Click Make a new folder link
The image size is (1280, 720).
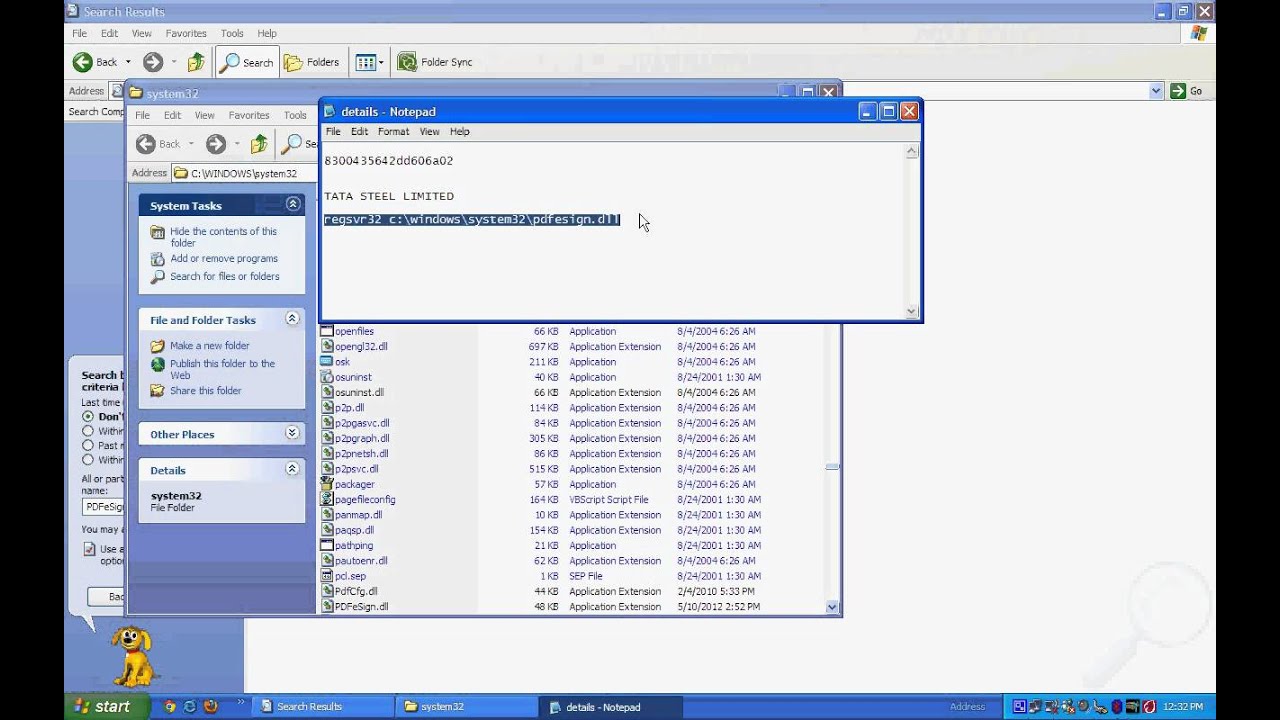(x=209, y=346)
